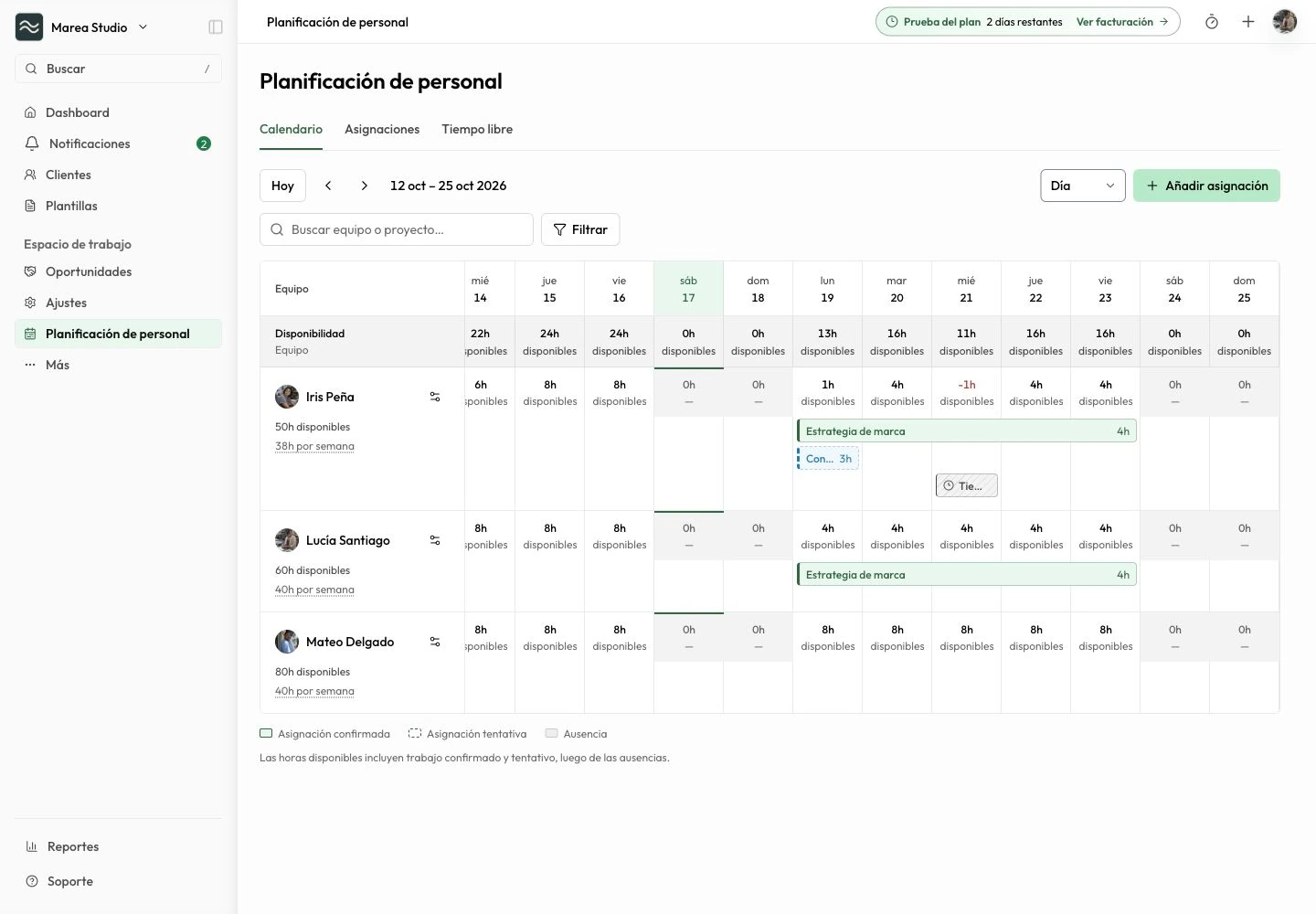1316x914 pixels.
Task: Open Dashboard in sidebar
Action: click(x=118, y=112)
